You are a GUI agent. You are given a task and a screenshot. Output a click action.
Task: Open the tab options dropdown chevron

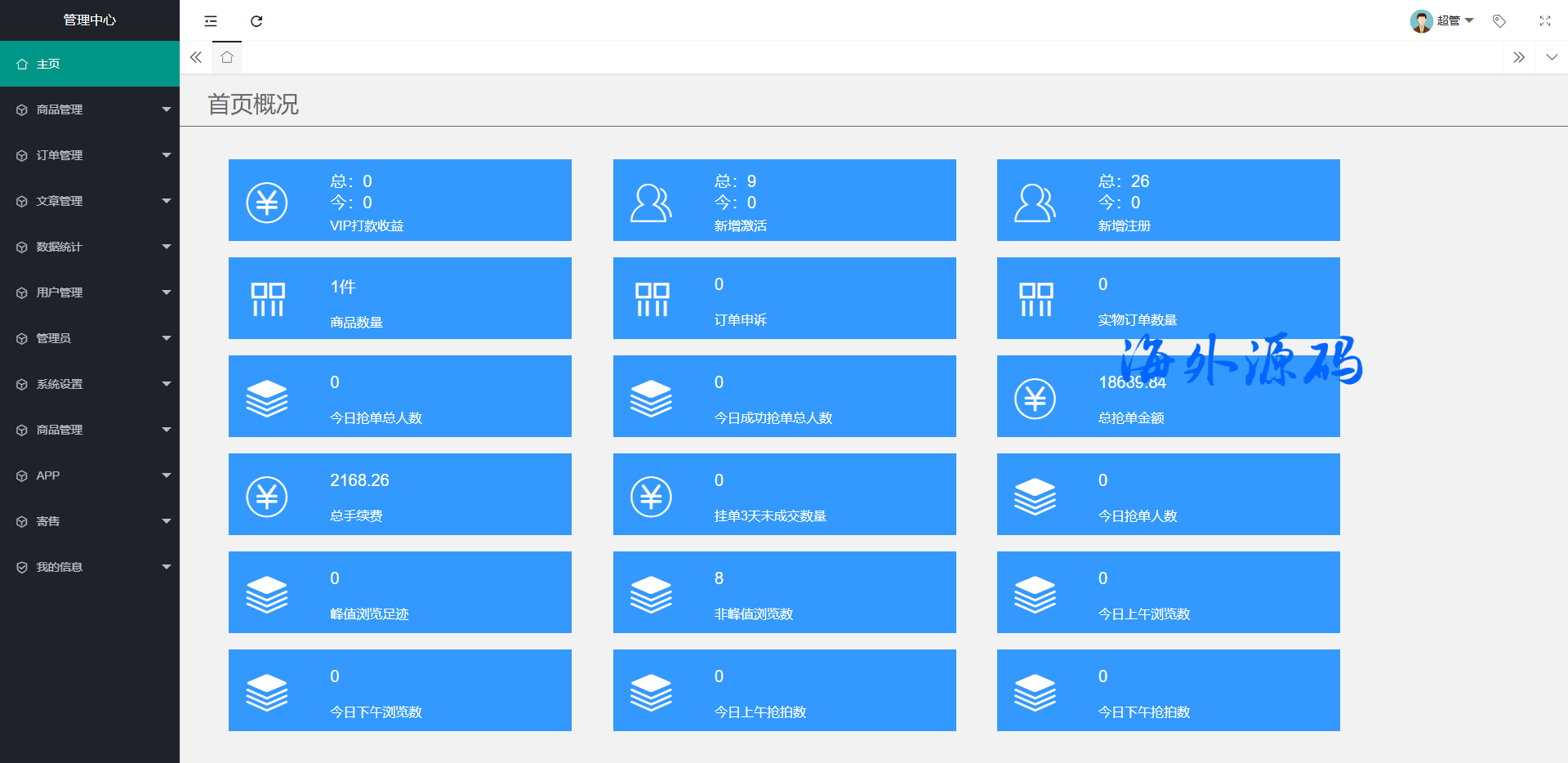[x=1552, y=57]
